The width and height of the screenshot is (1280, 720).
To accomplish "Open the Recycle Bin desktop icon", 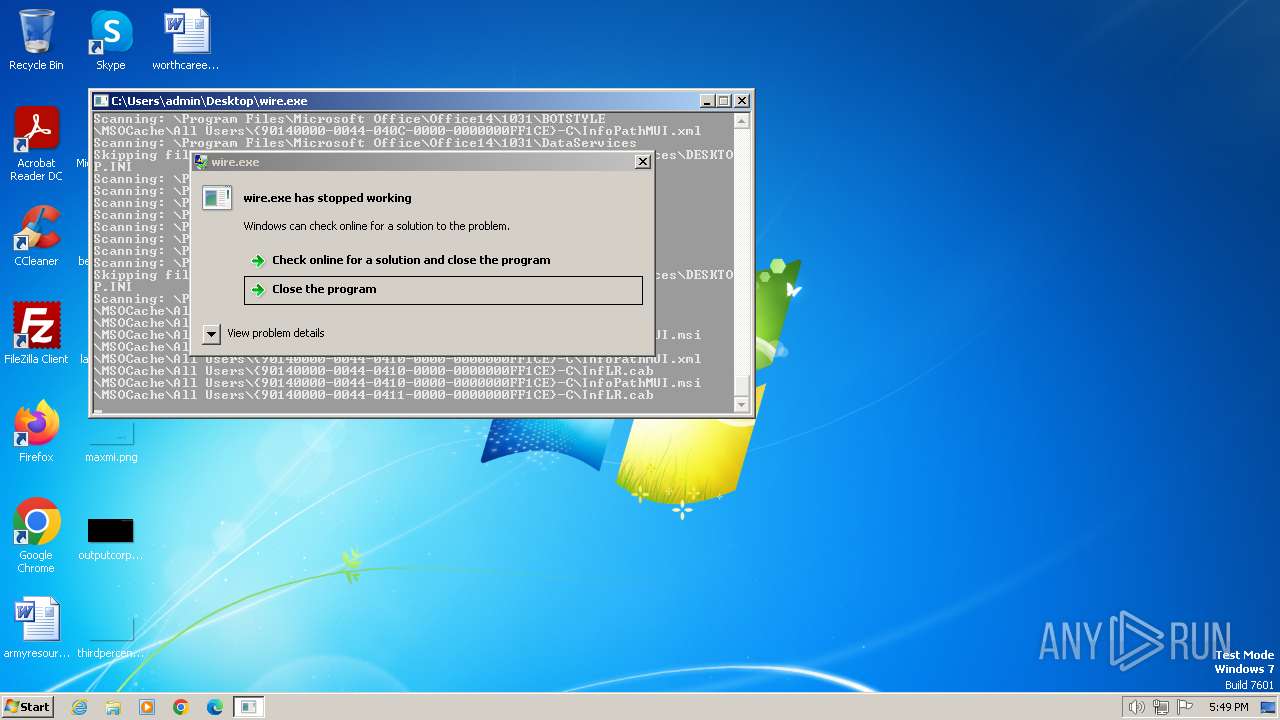I will [36, 40].
